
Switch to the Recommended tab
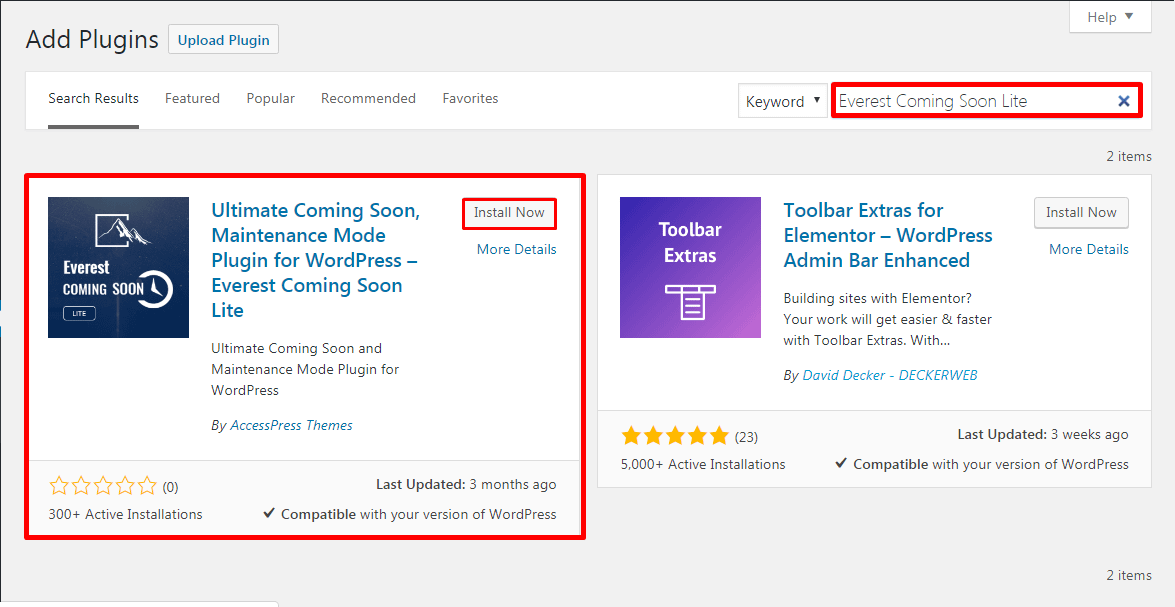pos(368,98)
